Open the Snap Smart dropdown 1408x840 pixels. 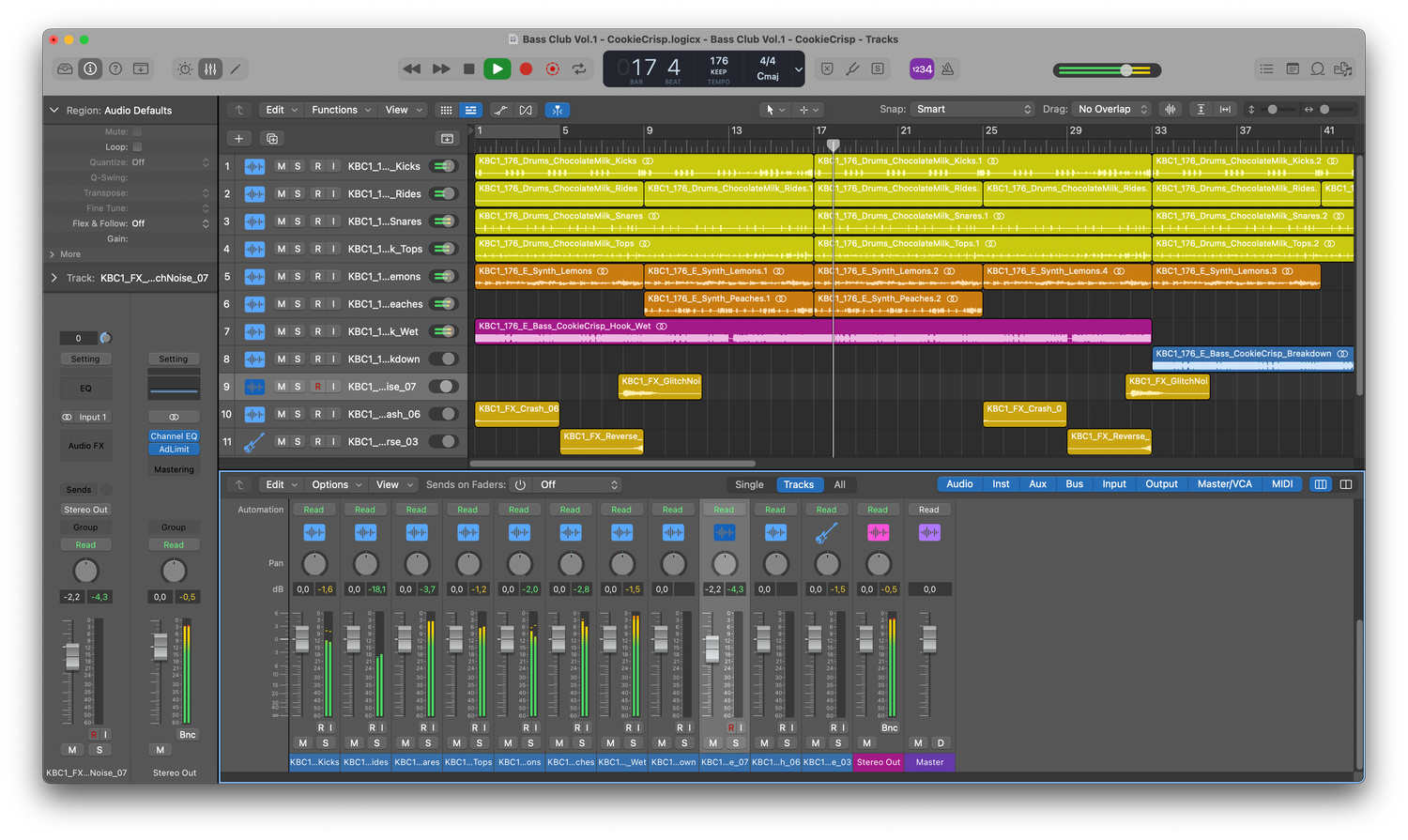click(972, 109)
